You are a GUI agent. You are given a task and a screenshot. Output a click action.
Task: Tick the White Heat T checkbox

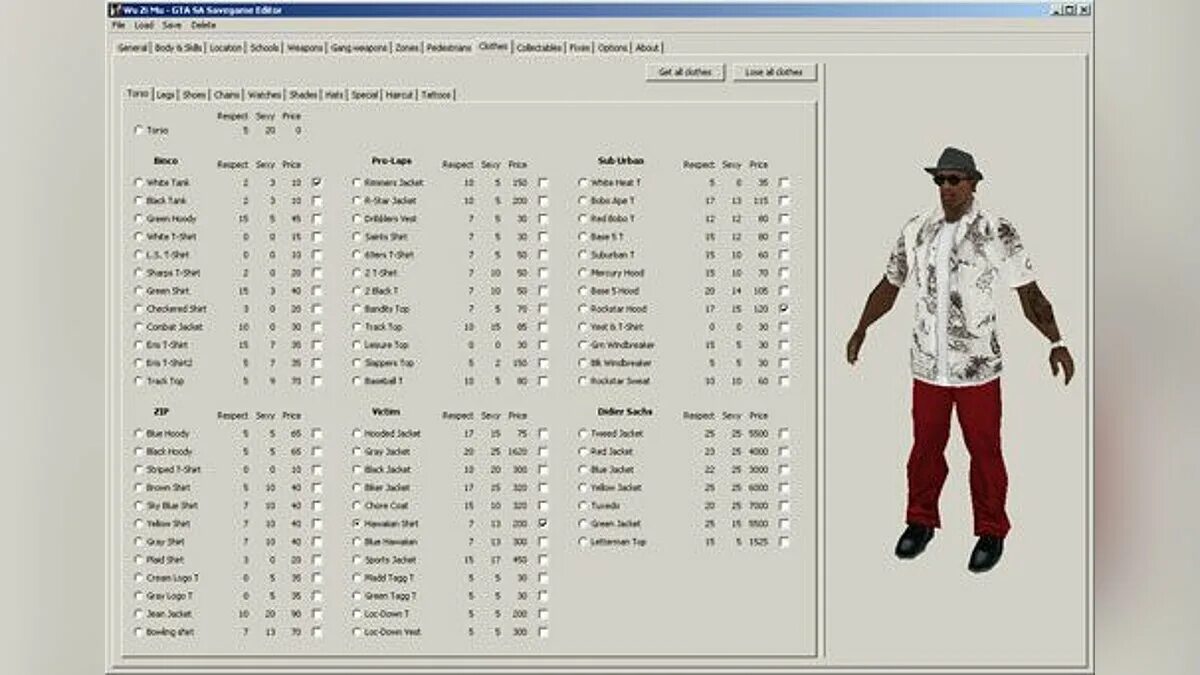pos(784,183)
